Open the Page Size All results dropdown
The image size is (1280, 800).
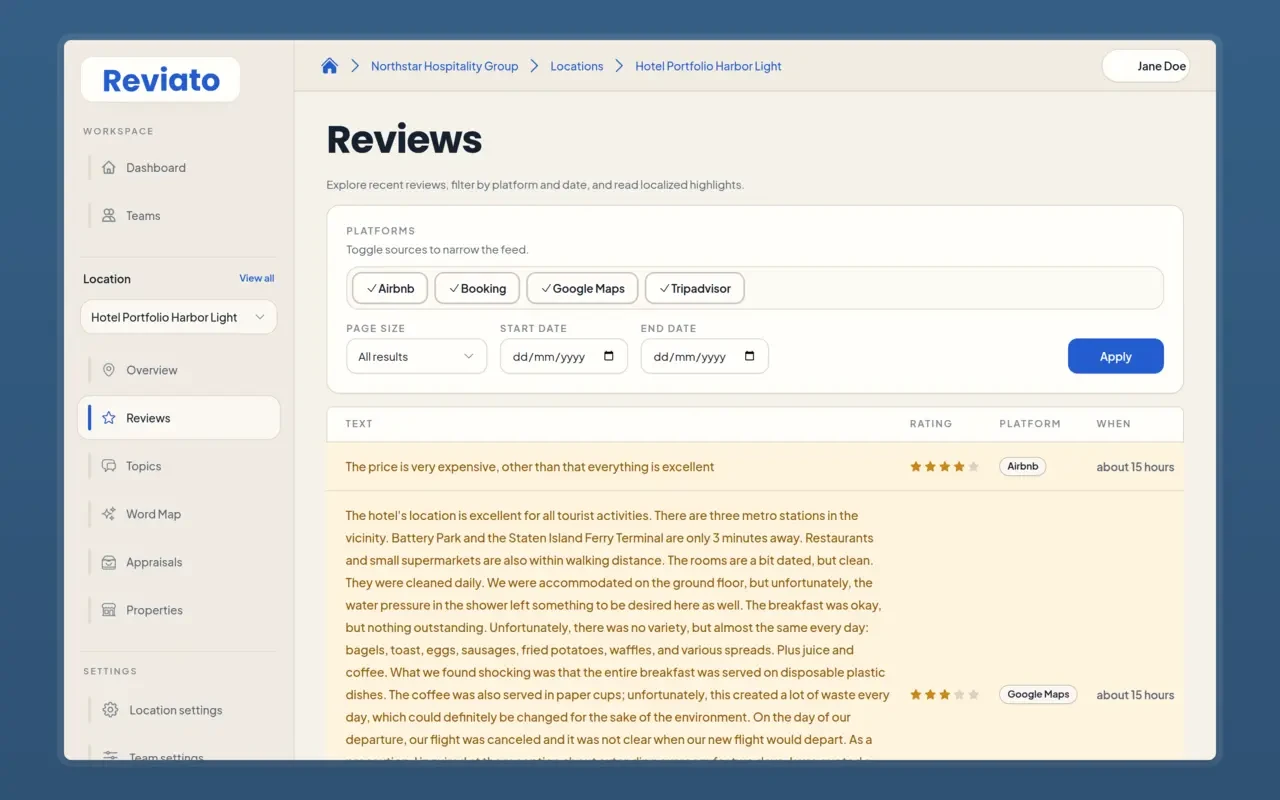coord(417,357)
